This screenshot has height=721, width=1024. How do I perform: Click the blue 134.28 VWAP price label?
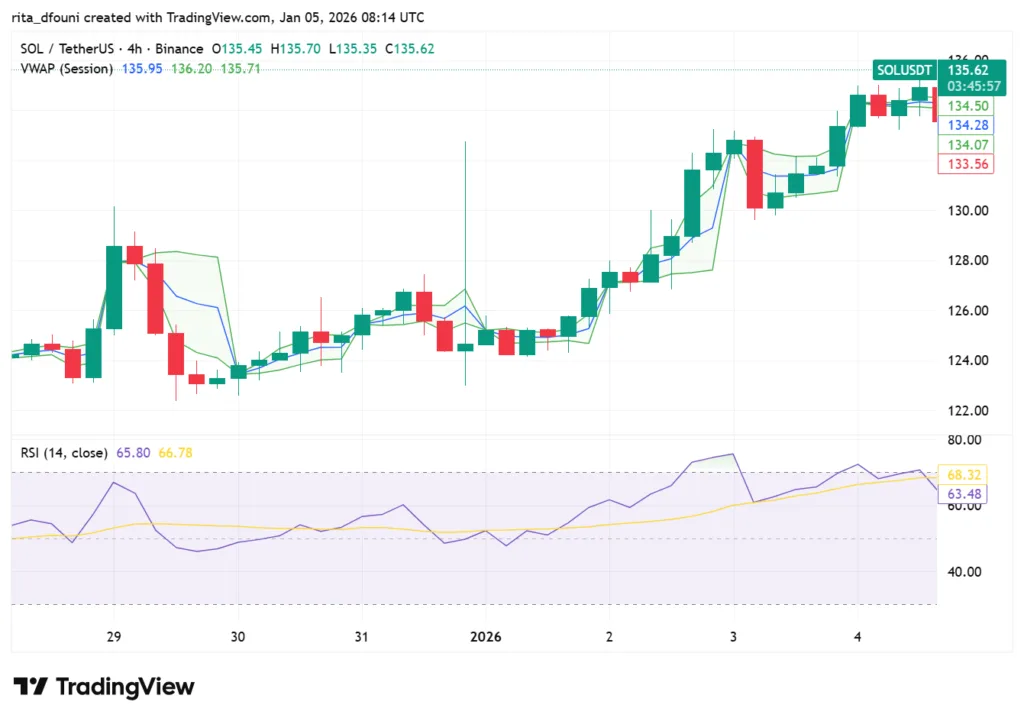click(x=966, y=125)
